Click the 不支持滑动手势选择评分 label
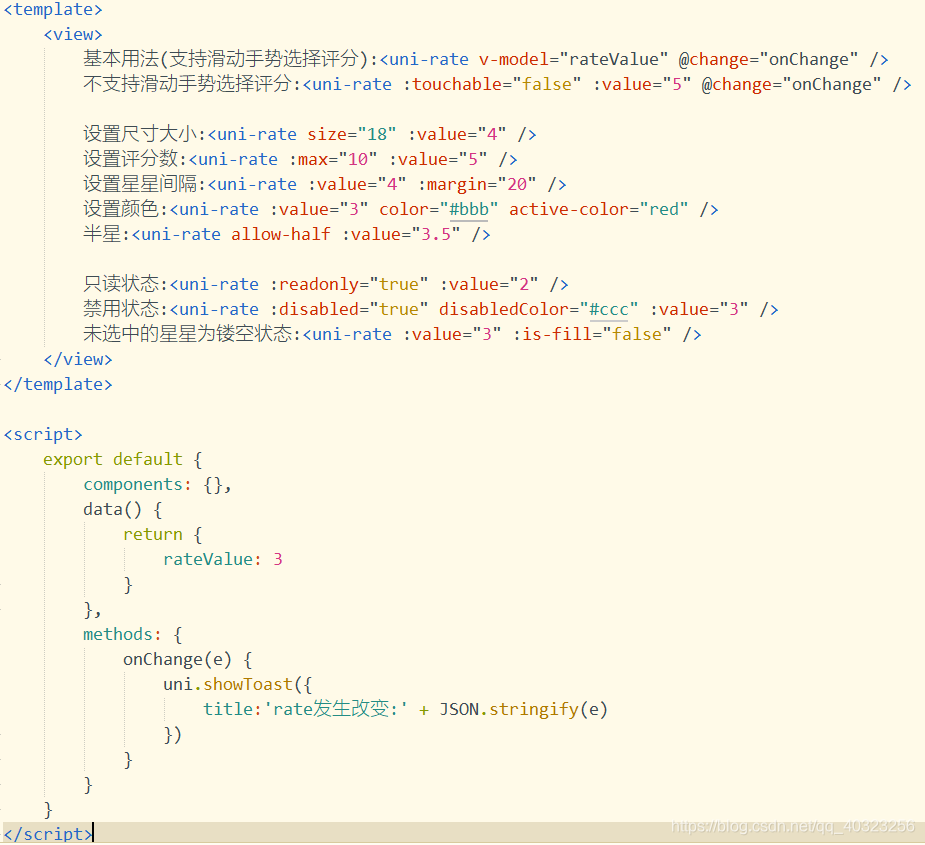The width and height of the screenshot is (925, 845). point(187,84)
